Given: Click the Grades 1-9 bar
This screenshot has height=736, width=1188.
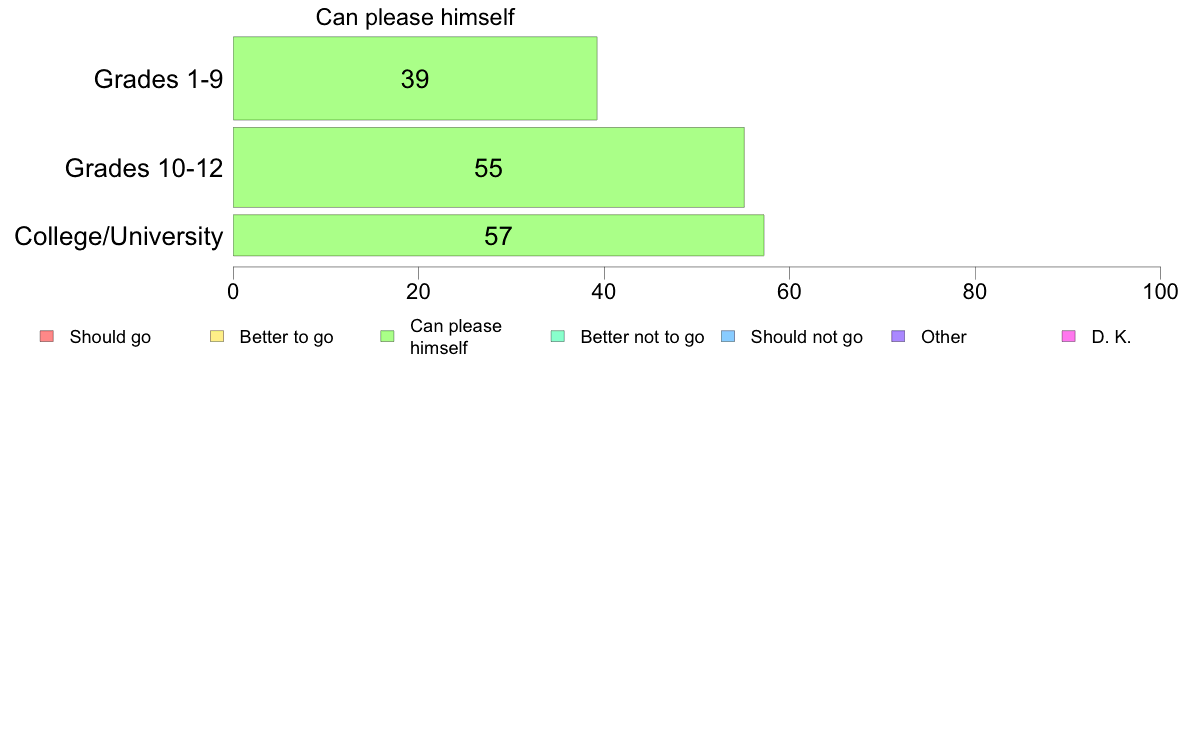Looking at the screenshot, I should (x=415, y=78).
